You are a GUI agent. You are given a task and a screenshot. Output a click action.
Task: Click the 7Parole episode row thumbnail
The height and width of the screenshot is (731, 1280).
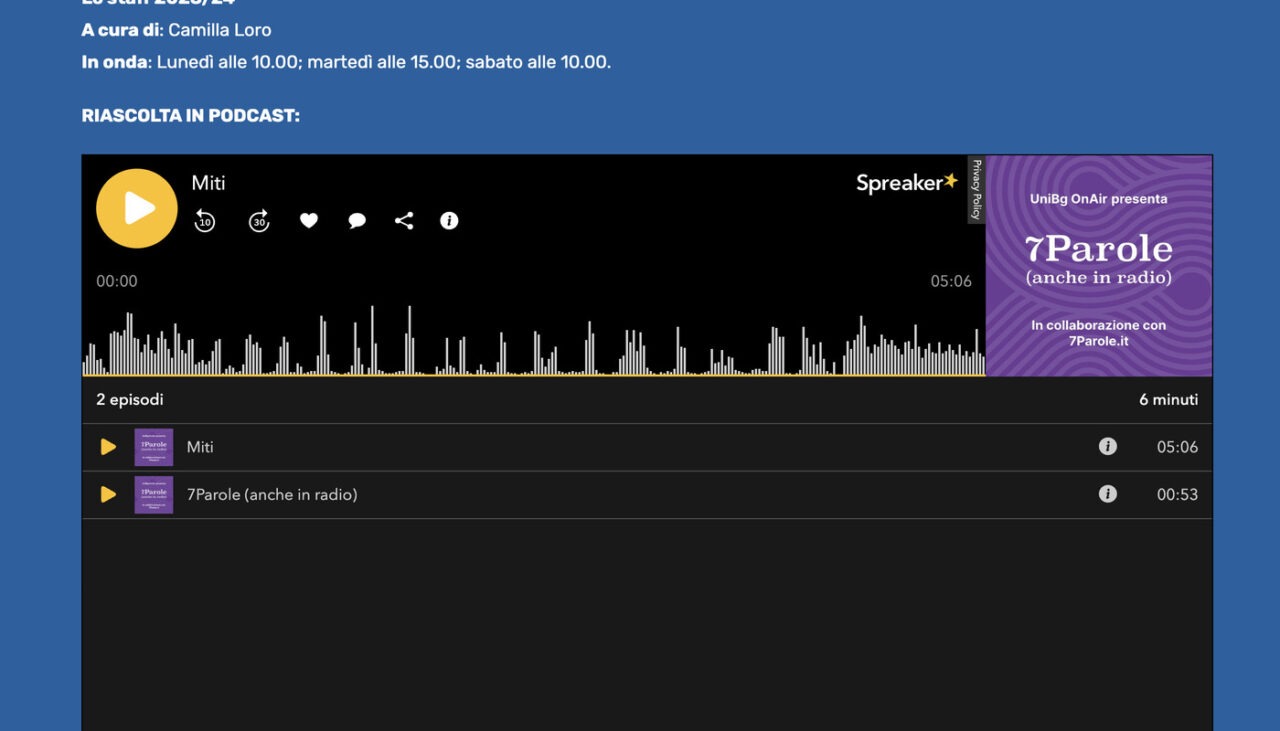(x=154, y=494)
